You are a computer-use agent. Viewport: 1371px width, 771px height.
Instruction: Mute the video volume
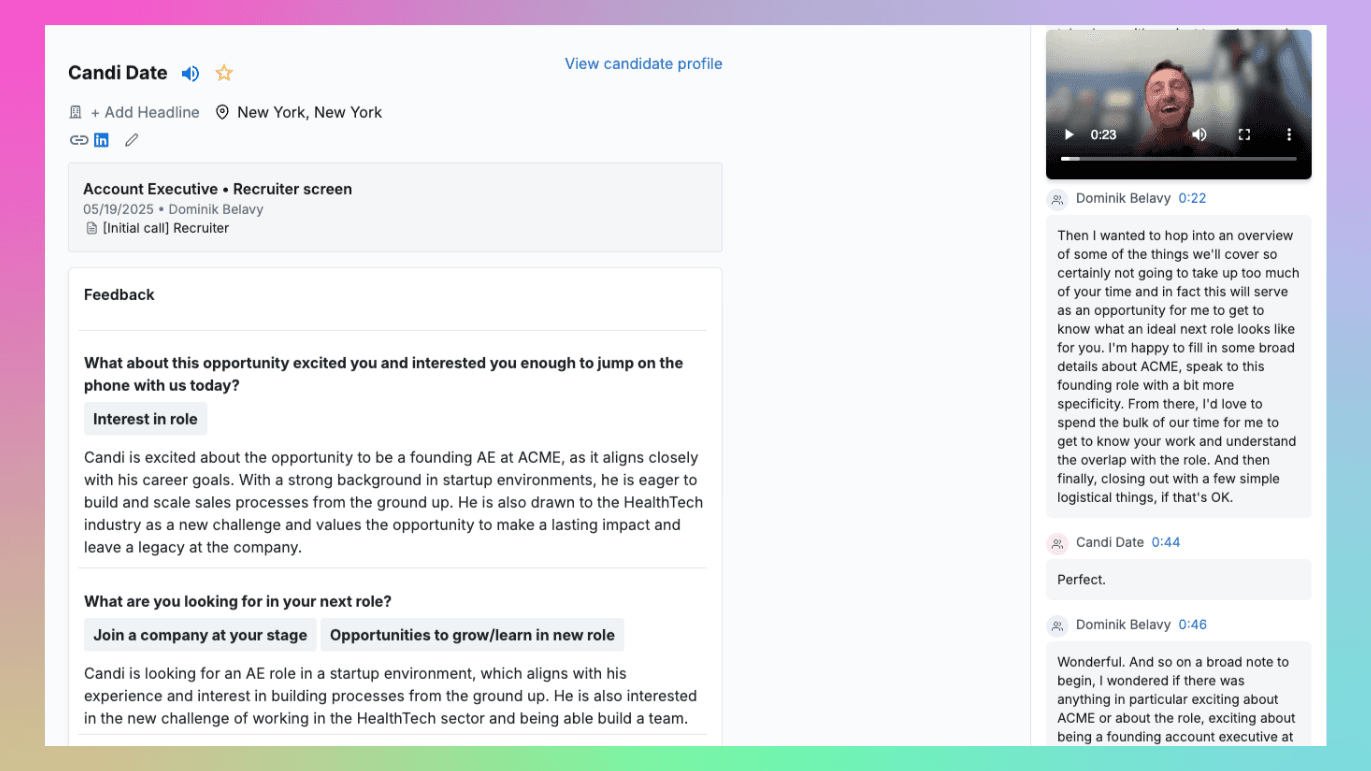coord(1199,134)
